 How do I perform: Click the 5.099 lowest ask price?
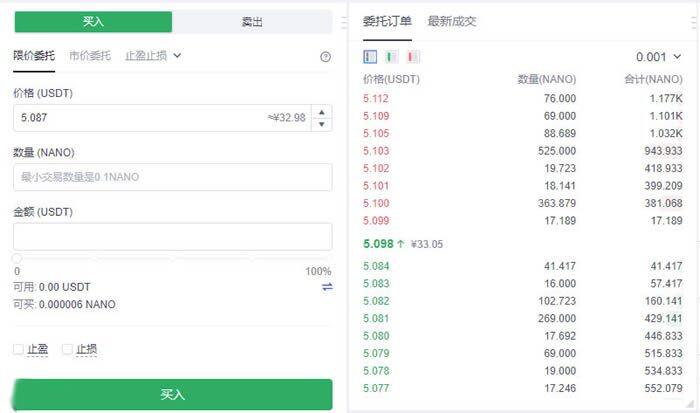point(376,220)
